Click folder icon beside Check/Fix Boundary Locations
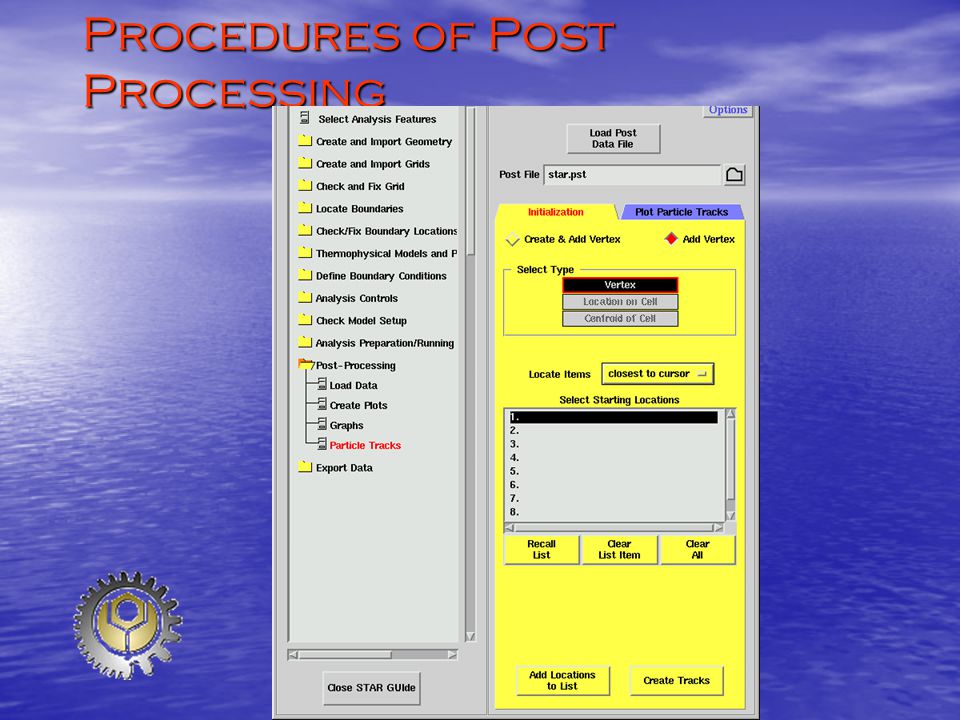 305,230
